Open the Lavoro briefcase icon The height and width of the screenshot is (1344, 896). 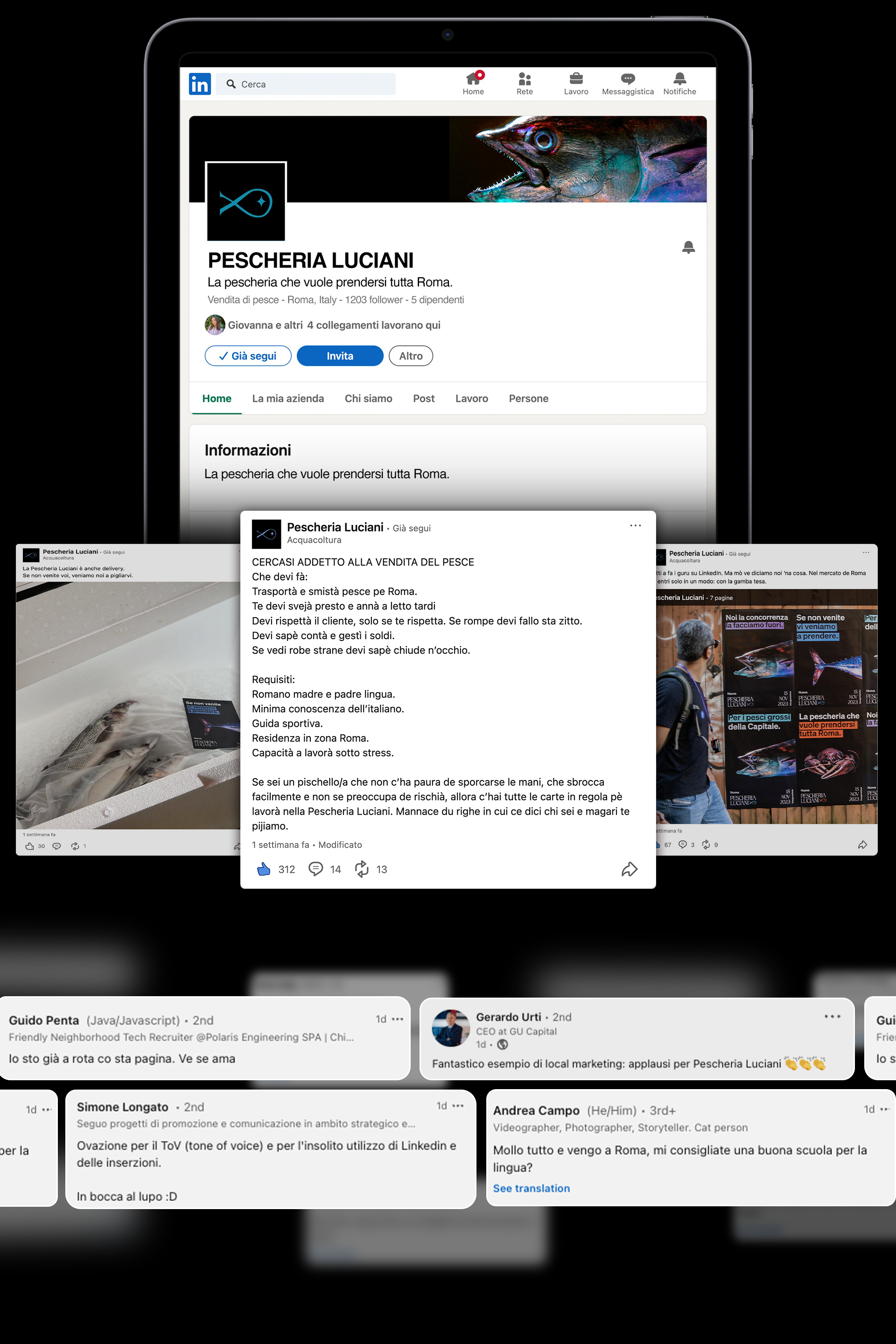[x=576, y=84]
